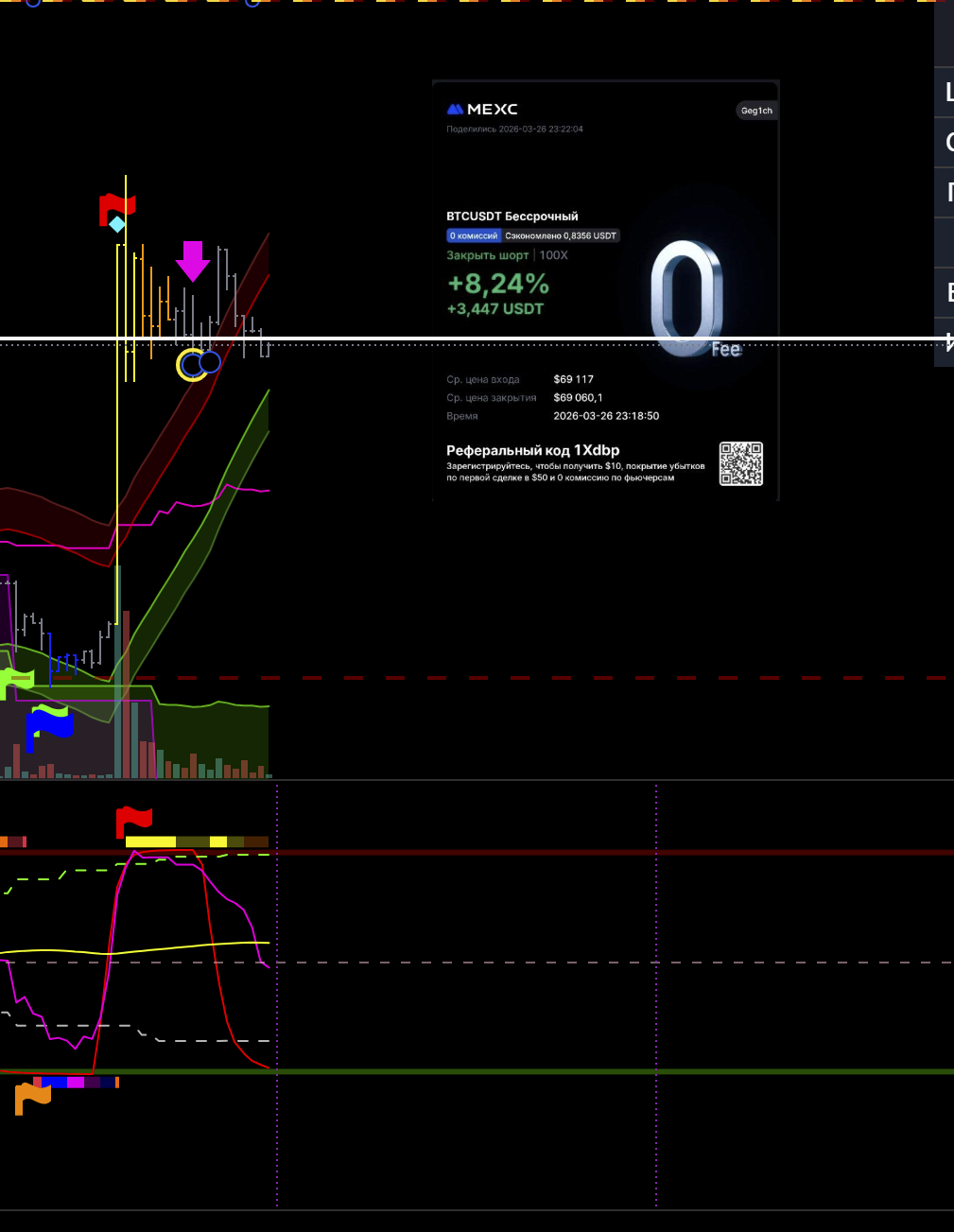Click the BTCUSDT Бессрочный contract title
This screenshot has height=1232, width=954.
(512, 217)
